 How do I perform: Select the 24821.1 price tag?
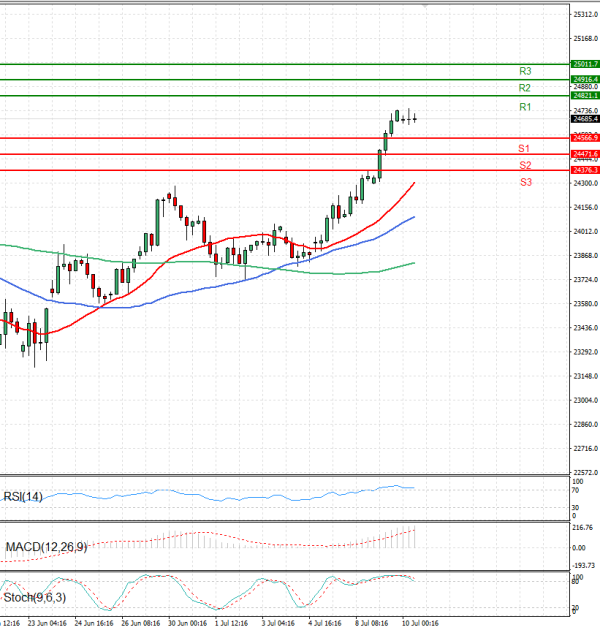tap(585, 96)
